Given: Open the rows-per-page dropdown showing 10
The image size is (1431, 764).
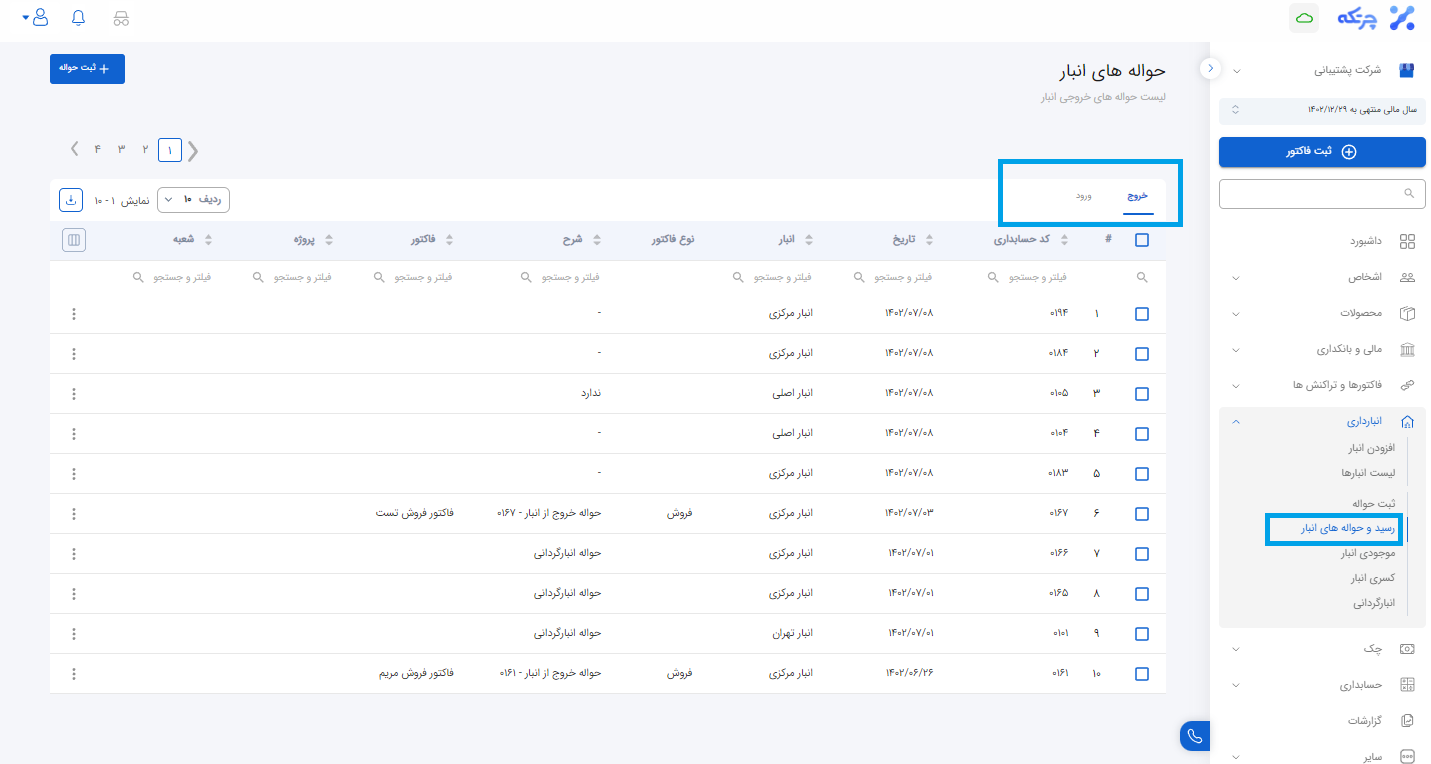Looking at the screenshot, I should 194,200.
